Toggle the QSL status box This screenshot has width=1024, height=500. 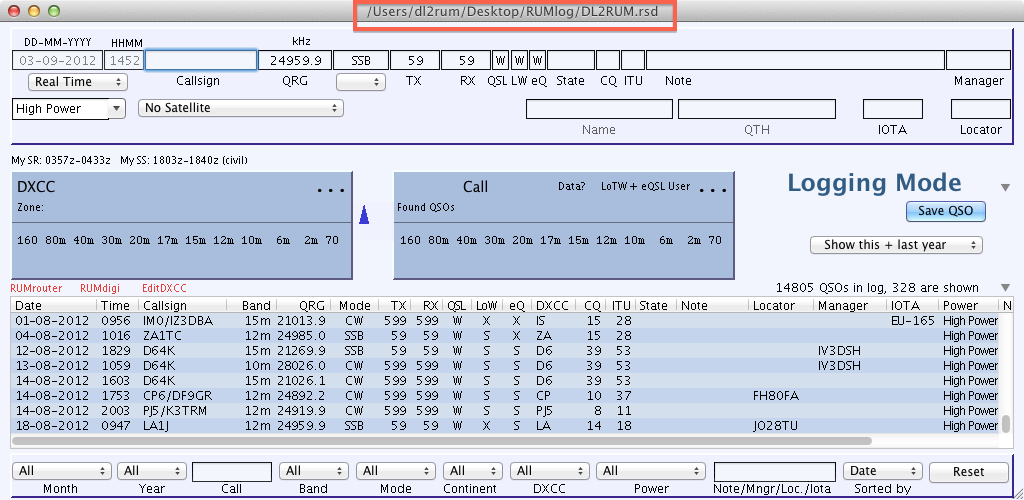point(500,60)
